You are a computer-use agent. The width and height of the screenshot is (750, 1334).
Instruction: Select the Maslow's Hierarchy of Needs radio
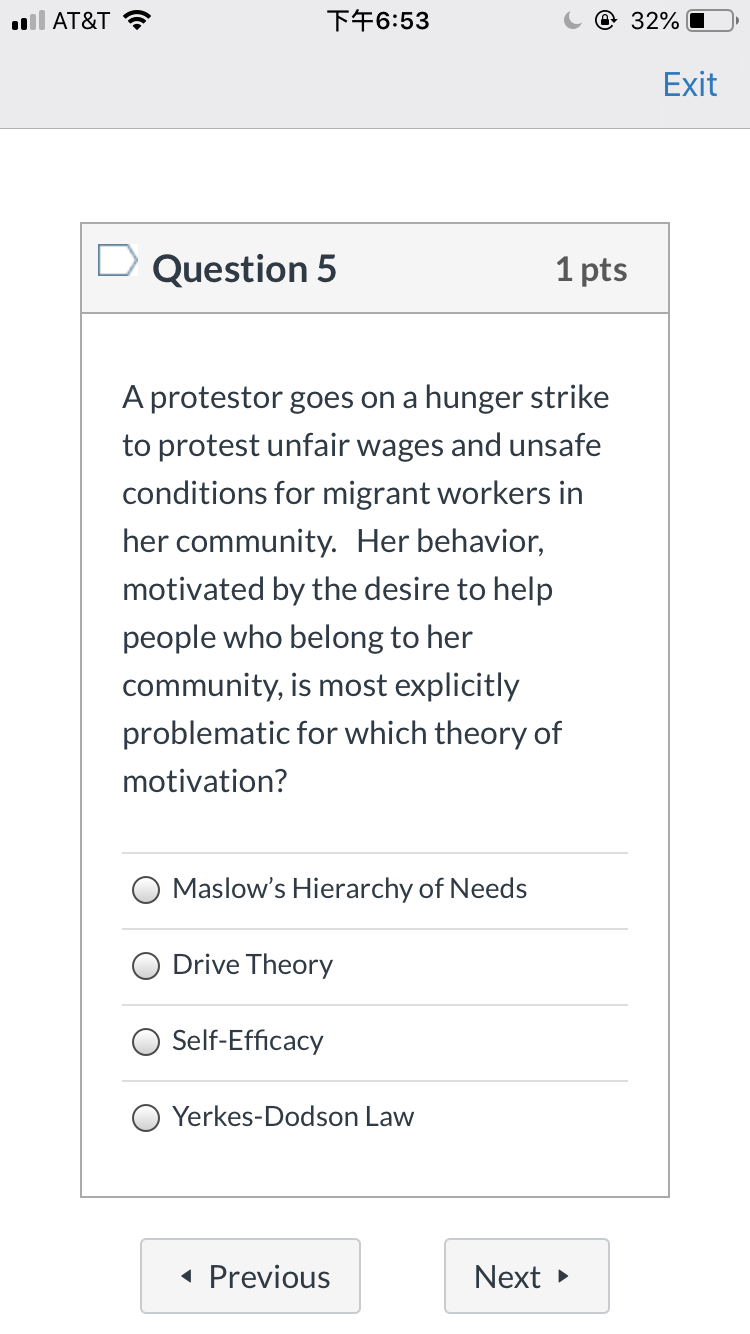pos(147,890)
